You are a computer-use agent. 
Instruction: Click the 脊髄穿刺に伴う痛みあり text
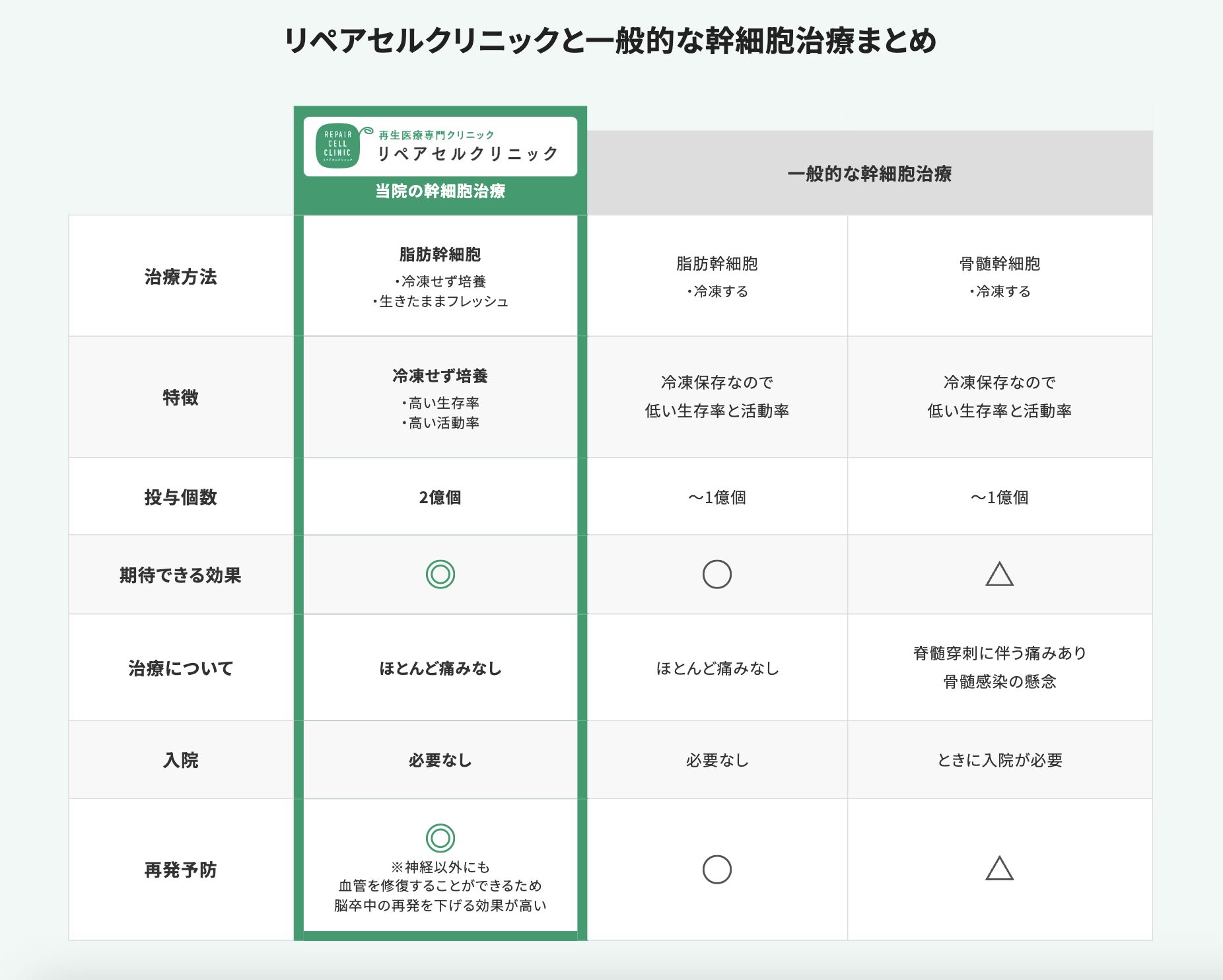999,653
